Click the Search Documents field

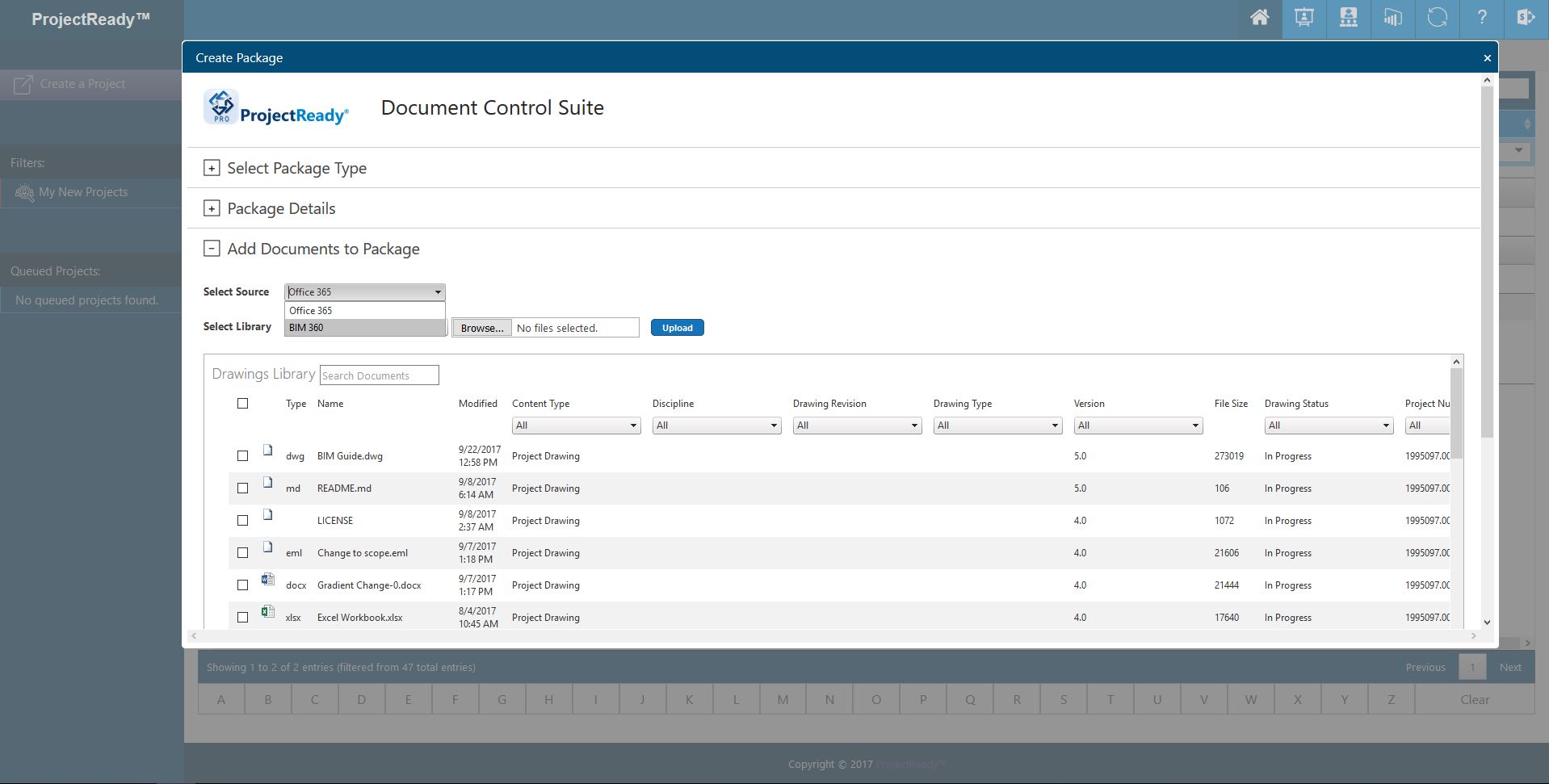click(380, 375)
